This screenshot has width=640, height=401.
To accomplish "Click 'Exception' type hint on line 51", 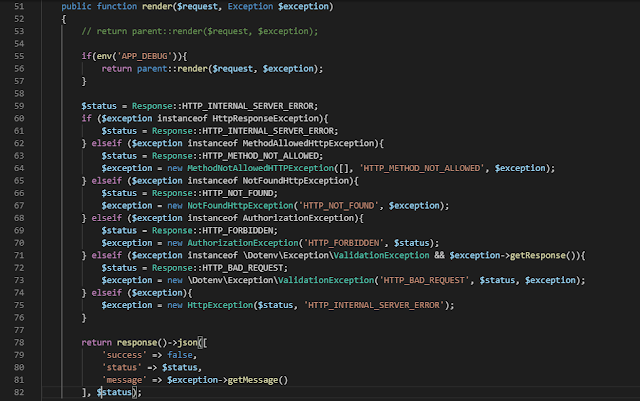I will point(250,7).
